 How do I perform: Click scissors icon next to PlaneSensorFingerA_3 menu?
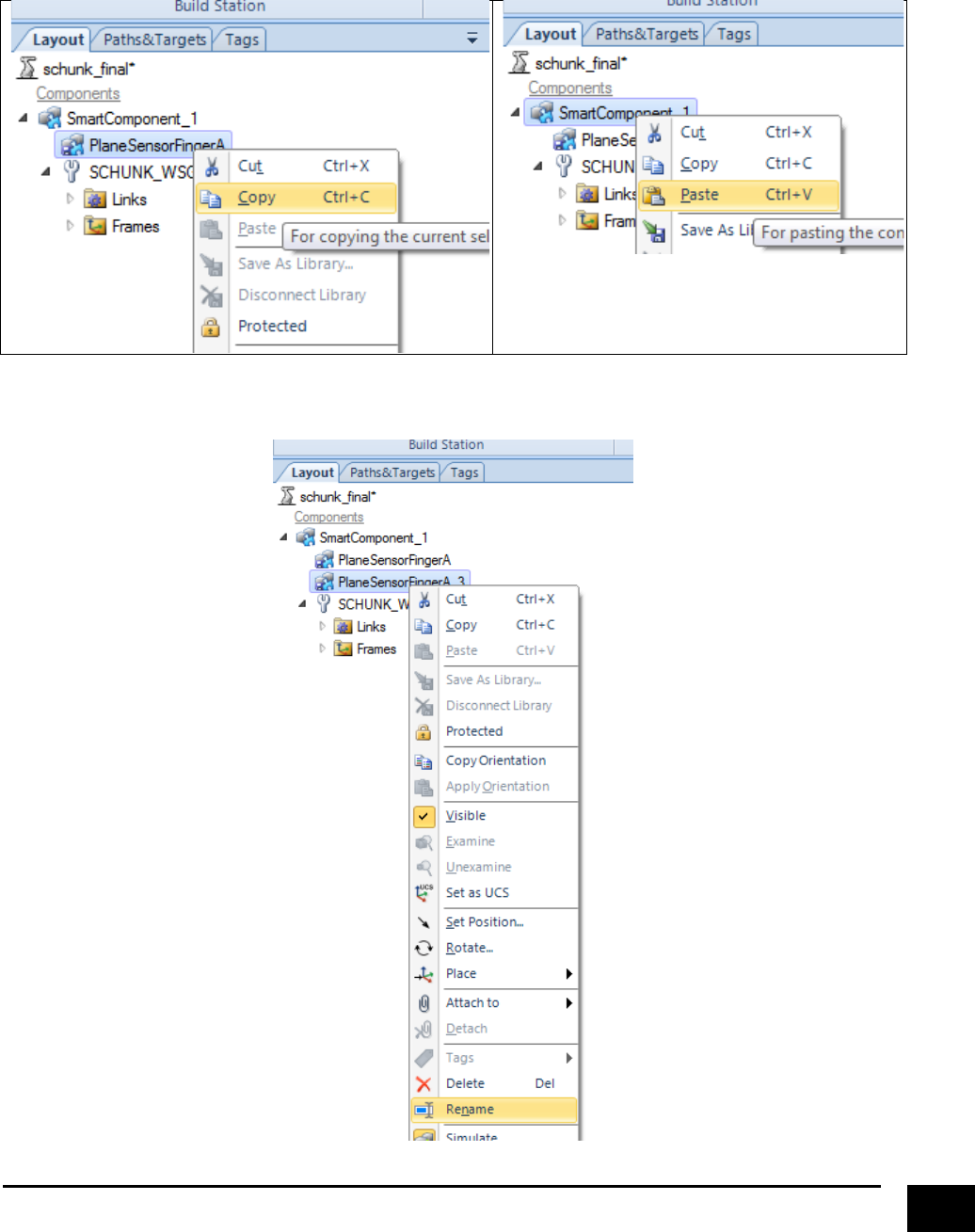click(x=424, y=600)
